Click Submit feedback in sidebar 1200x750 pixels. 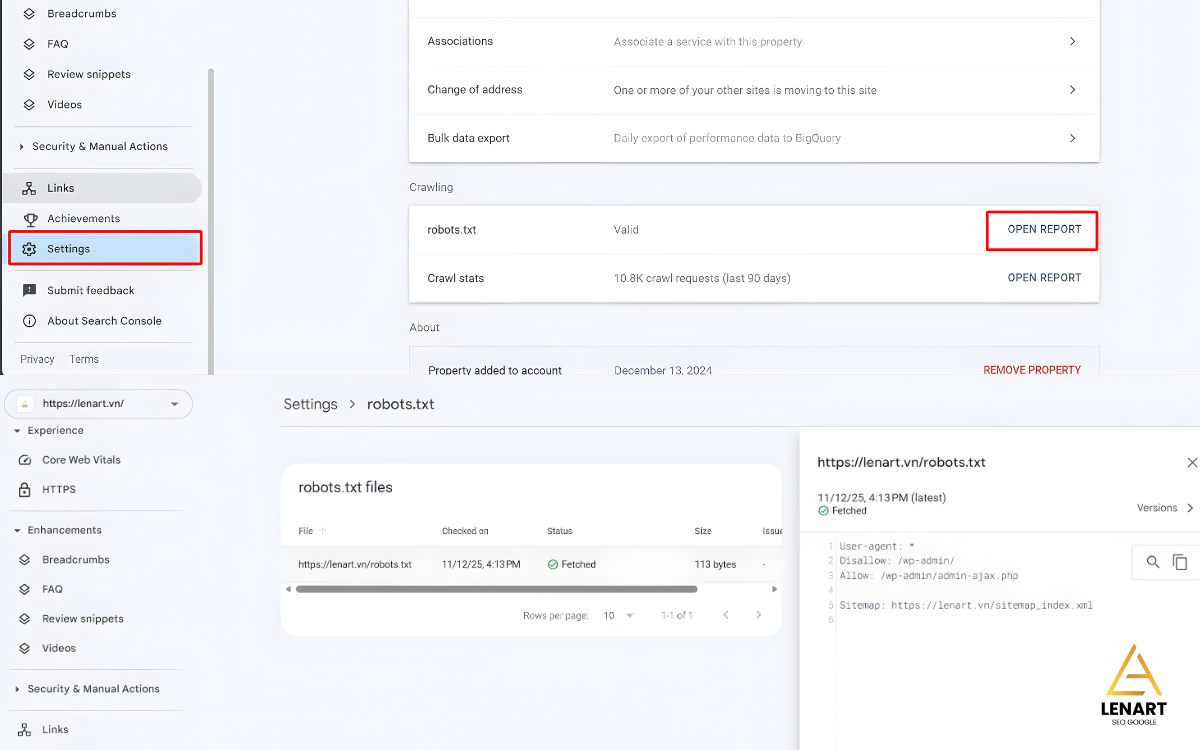click(90, 291)
